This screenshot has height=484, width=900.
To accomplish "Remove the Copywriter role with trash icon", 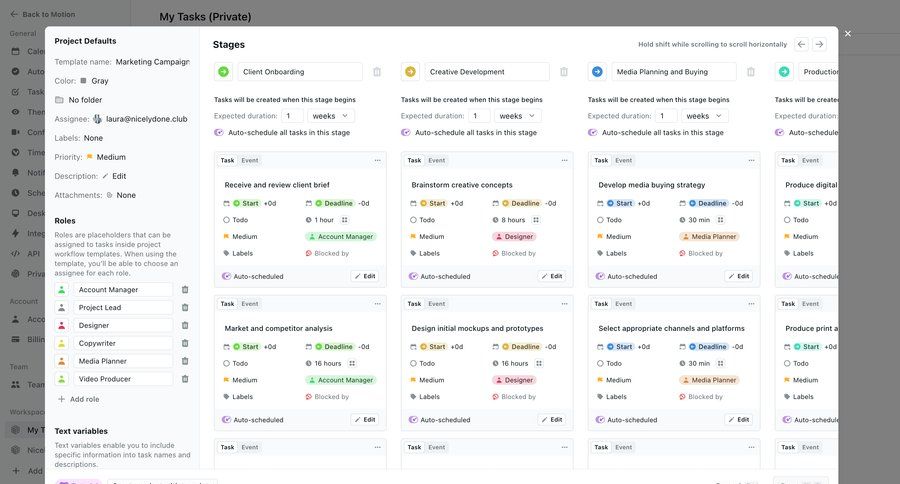I will click(185, 343).
